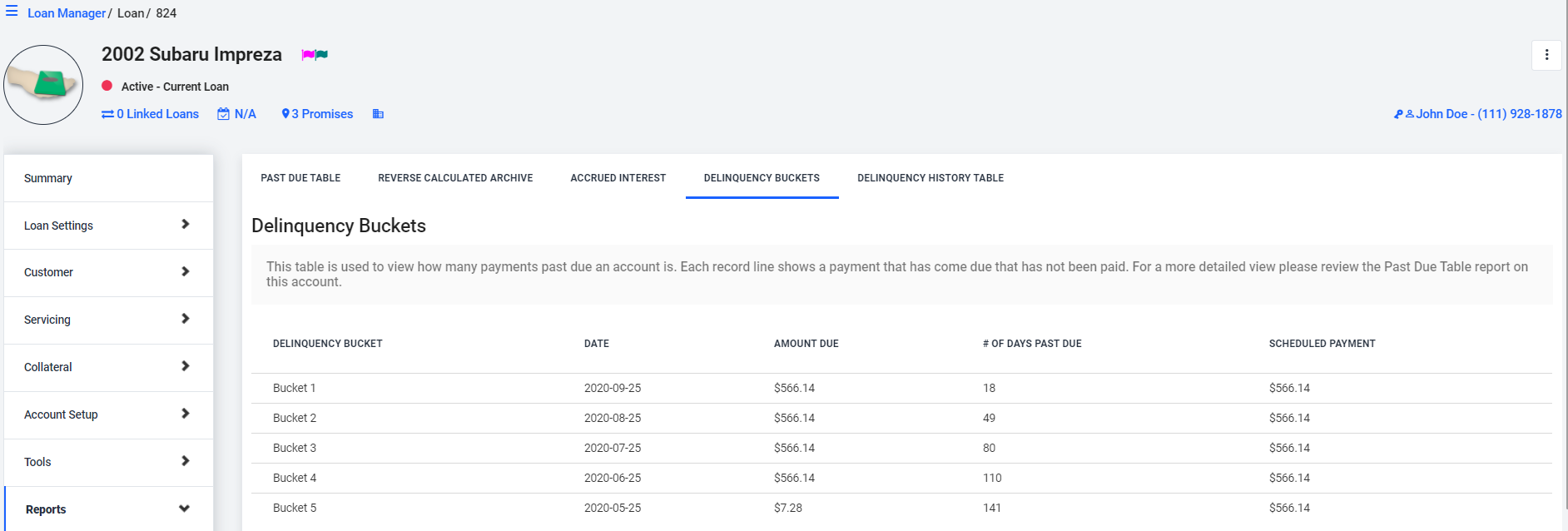Click days past due value 49
The image size is (1568, 531).
coord(989,418)
